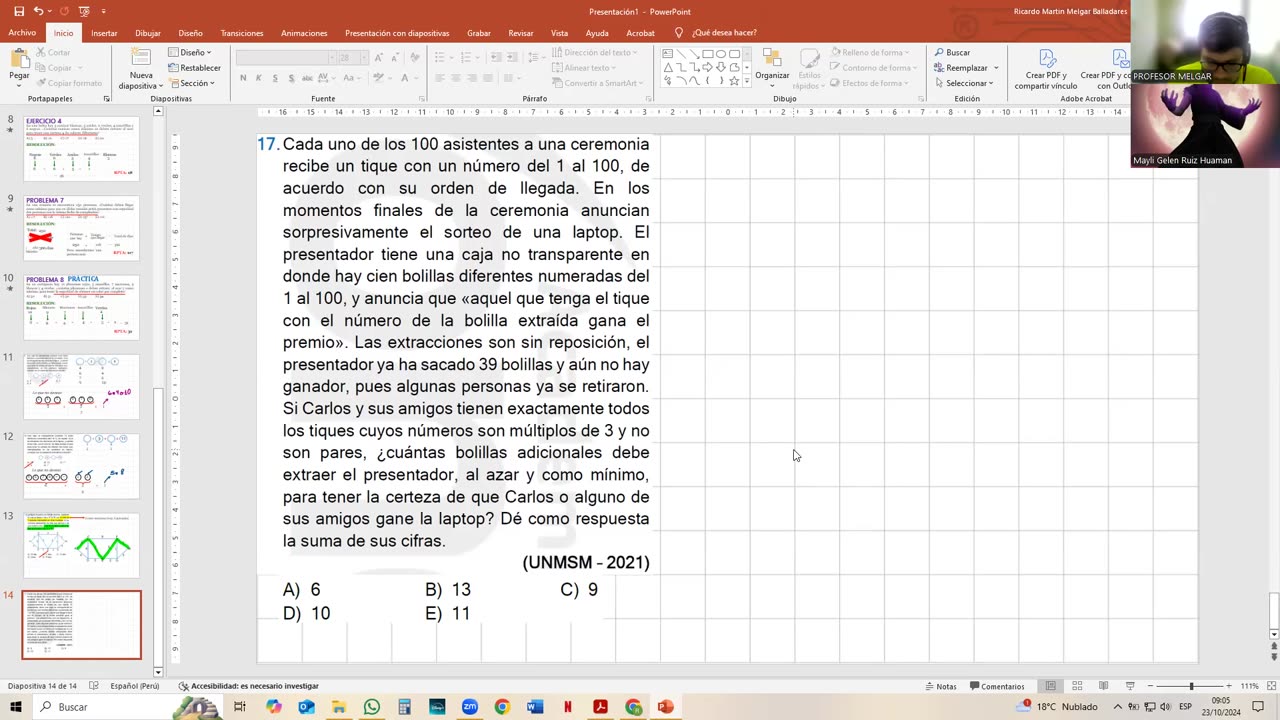Image resolution: width=1280 pixels, height=720 pixels.
Task: Click Crear PDF y compartir vínculo
Action: [1045, 69]
